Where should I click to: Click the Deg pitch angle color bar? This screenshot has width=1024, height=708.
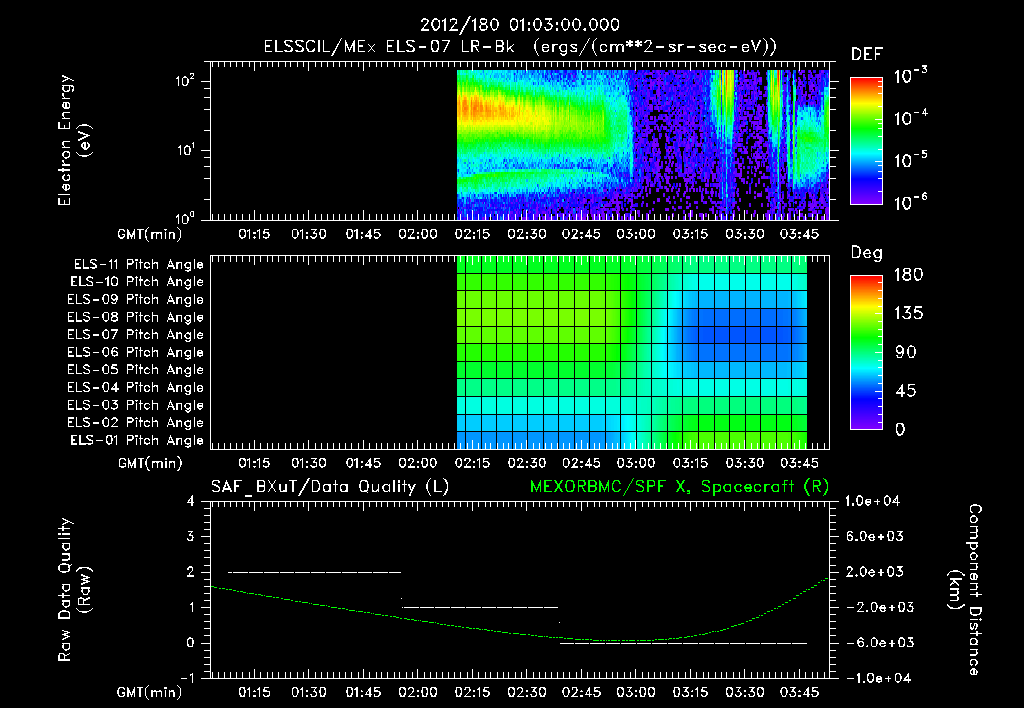pyautogui.click(x=867, y=352)
